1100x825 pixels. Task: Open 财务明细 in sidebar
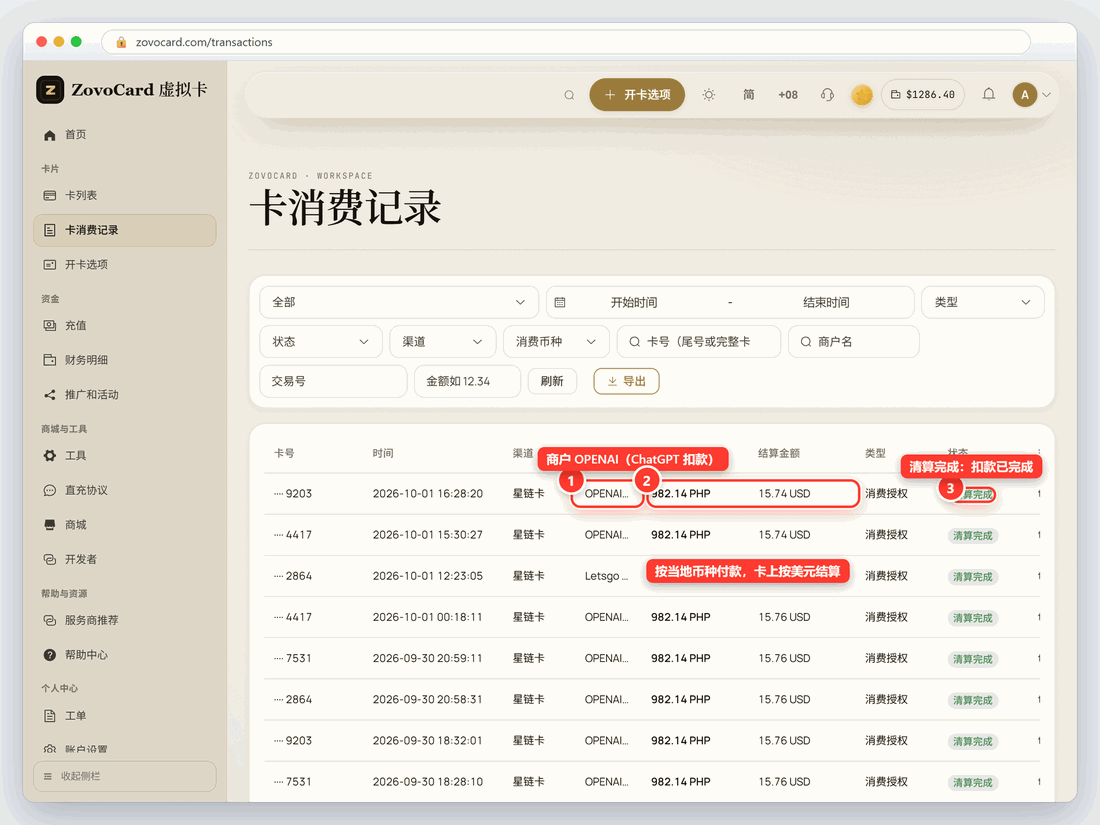(x=125, y=360)
